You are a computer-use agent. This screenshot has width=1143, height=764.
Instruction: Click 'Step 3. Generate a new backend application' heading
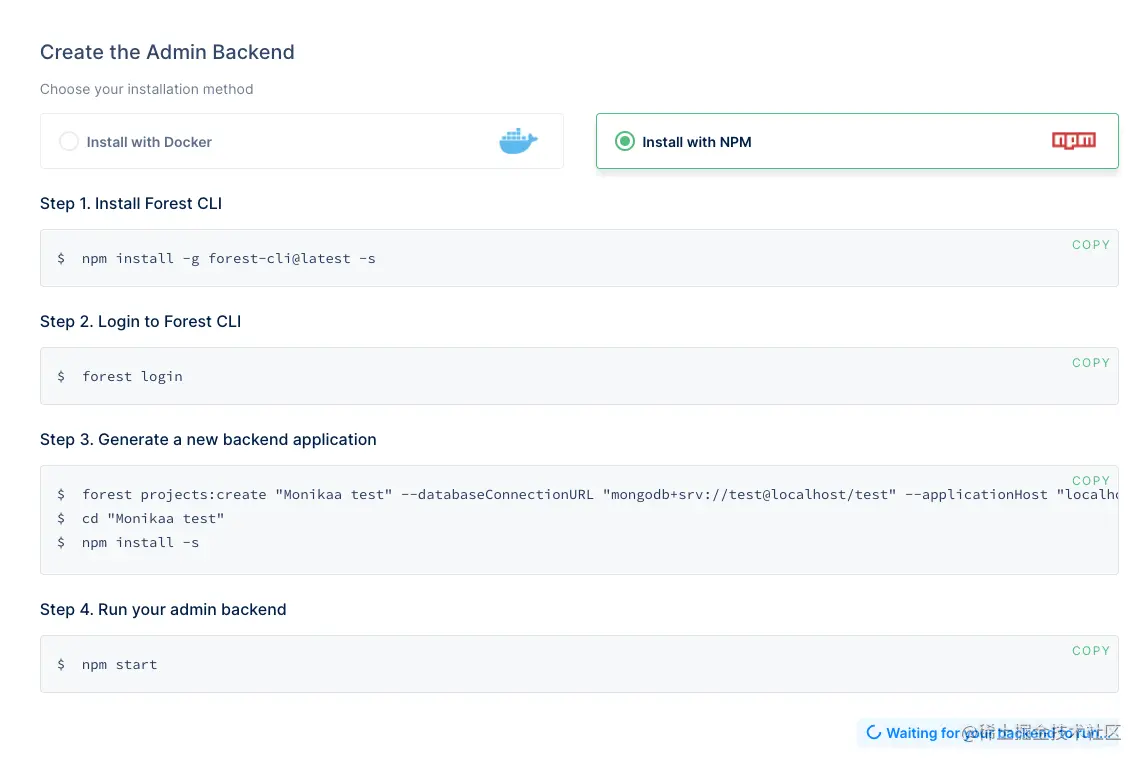click(208, 440)
